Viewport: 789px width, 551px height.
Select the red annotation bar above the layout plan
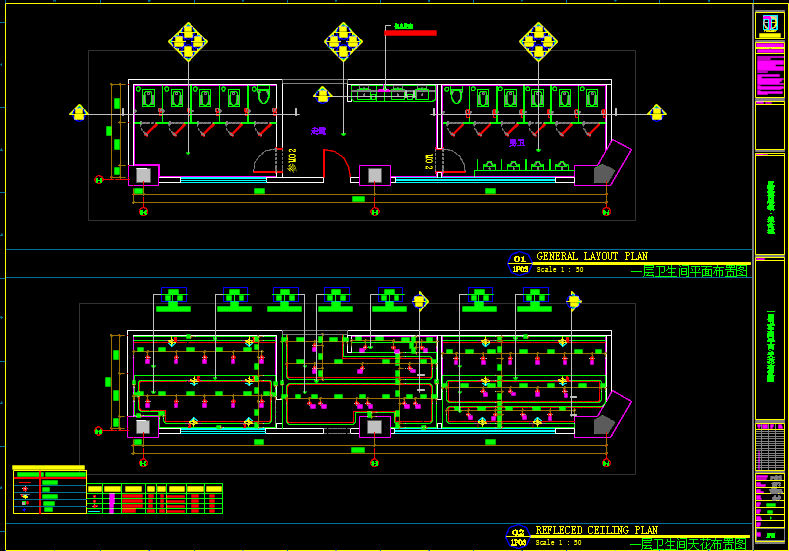click(411, 33)
